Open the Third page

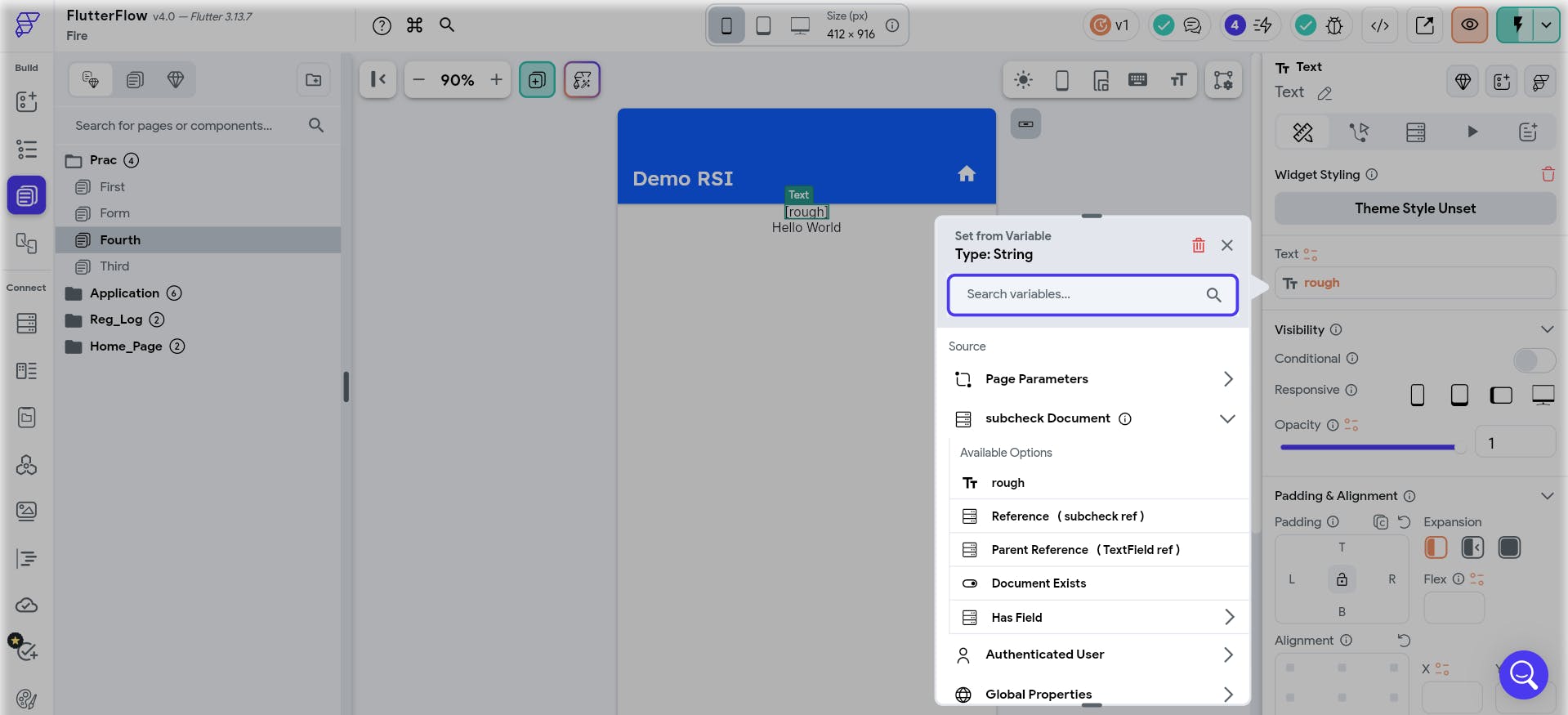click(114, 266)
